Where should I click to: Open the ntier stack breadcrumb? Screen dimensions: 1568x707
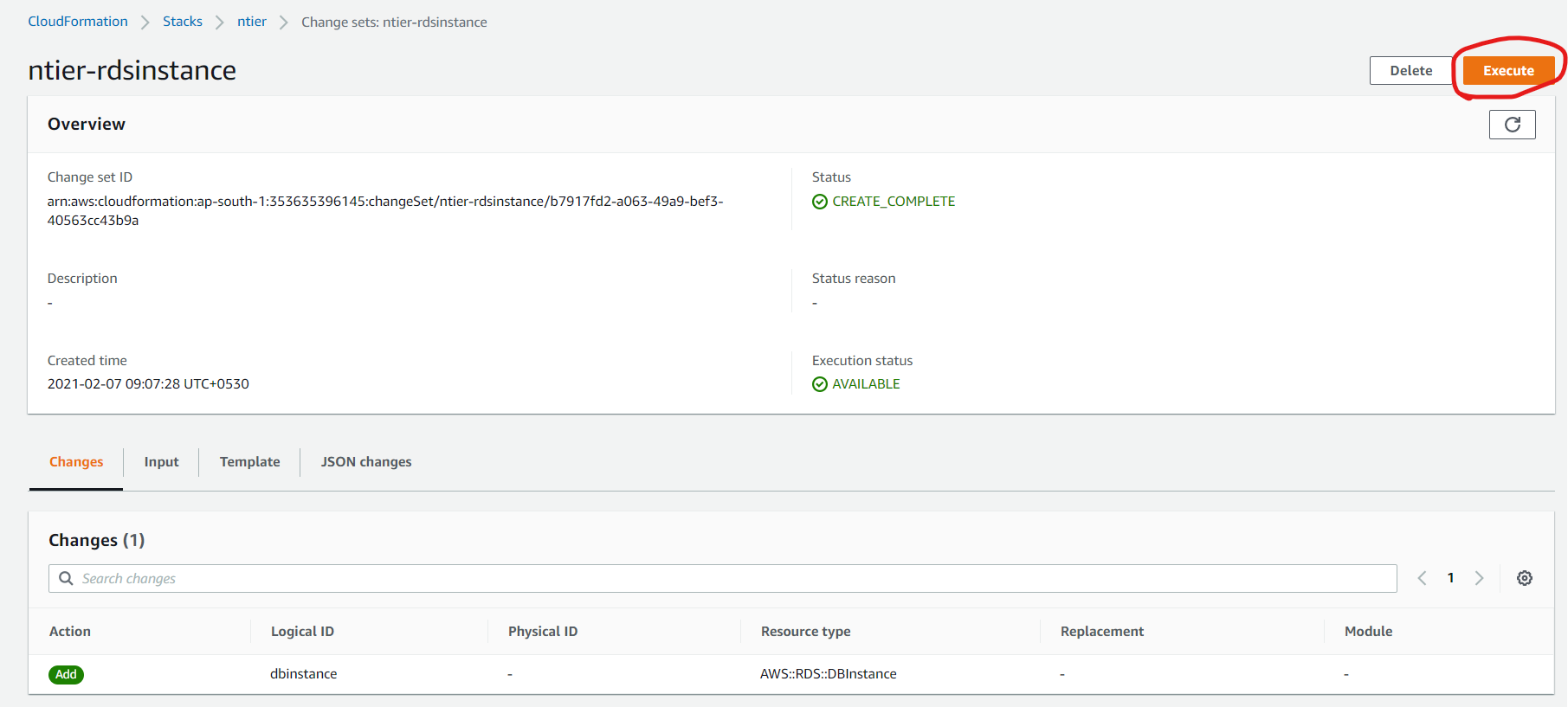pos(252,22)
